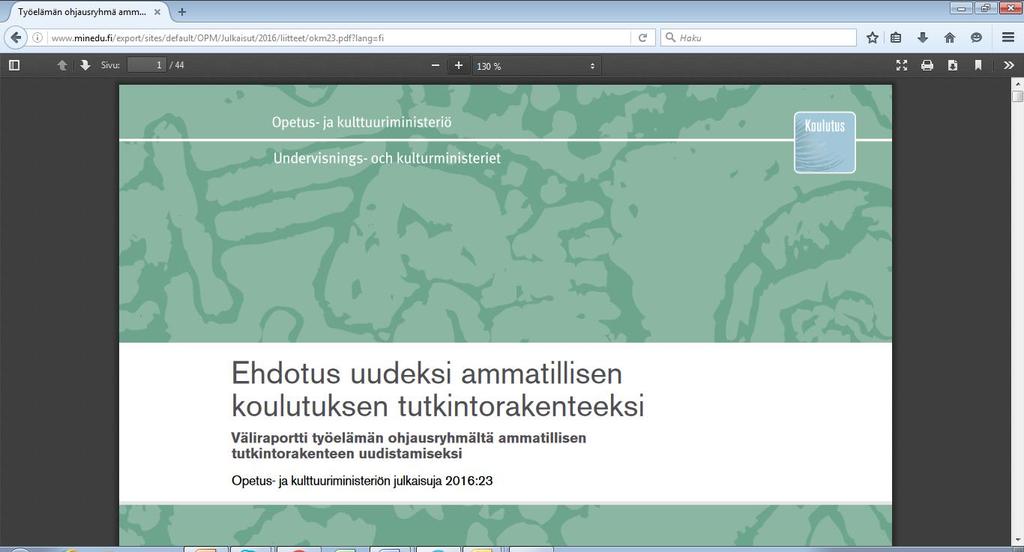Click the Koulutus badge on the cover
The image size is (1024, 552).
click(x=825, y=142)
